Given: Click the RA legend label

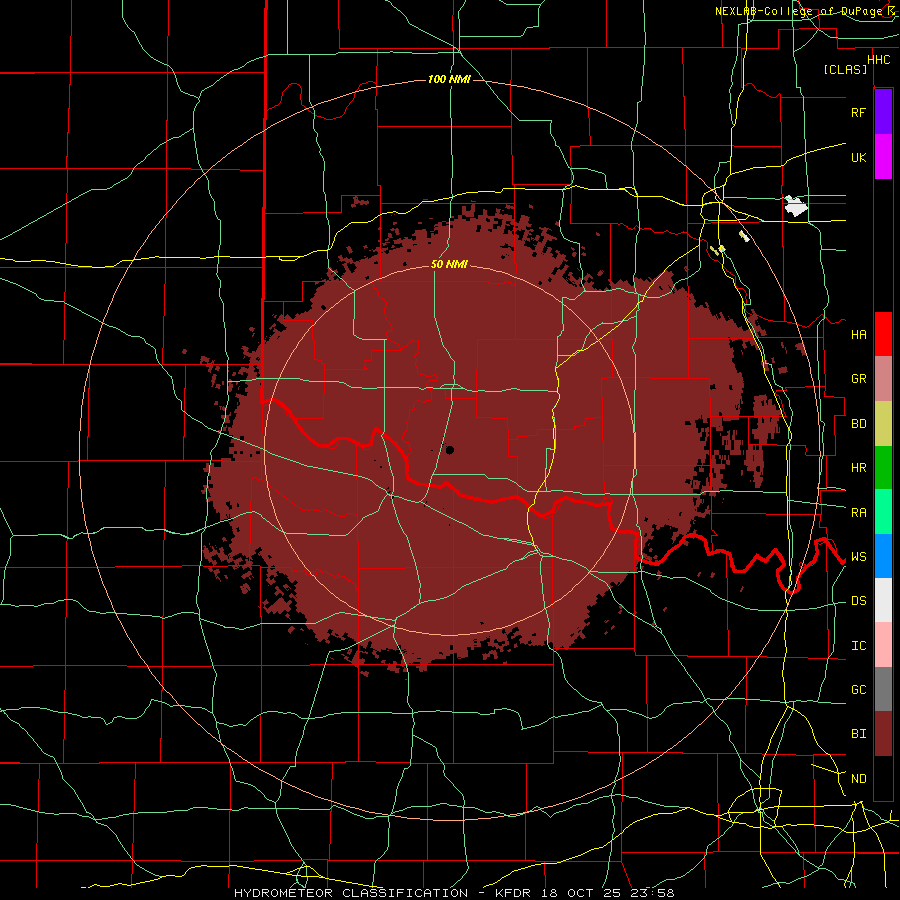Looking at the screenshot, I should click(x=858, y=513).
